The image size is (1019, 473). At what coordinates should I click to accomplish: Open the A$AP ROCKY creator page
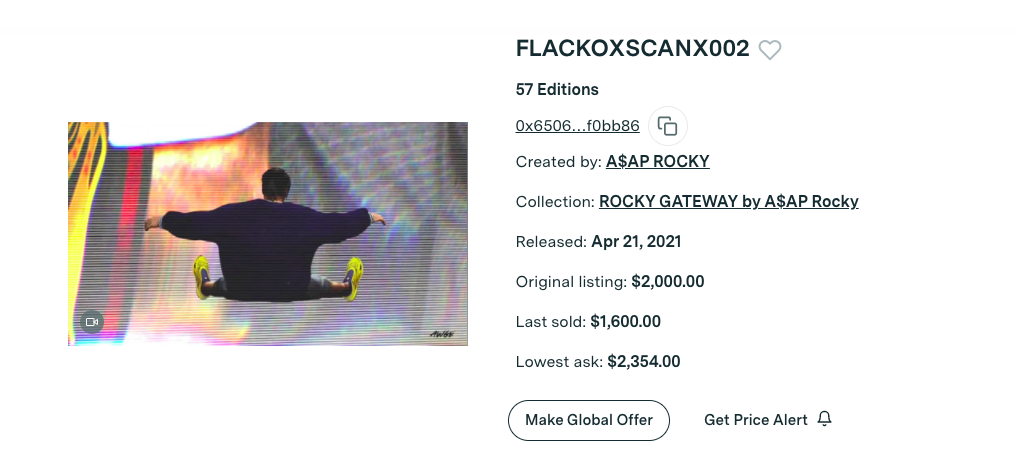coord(657,161)
